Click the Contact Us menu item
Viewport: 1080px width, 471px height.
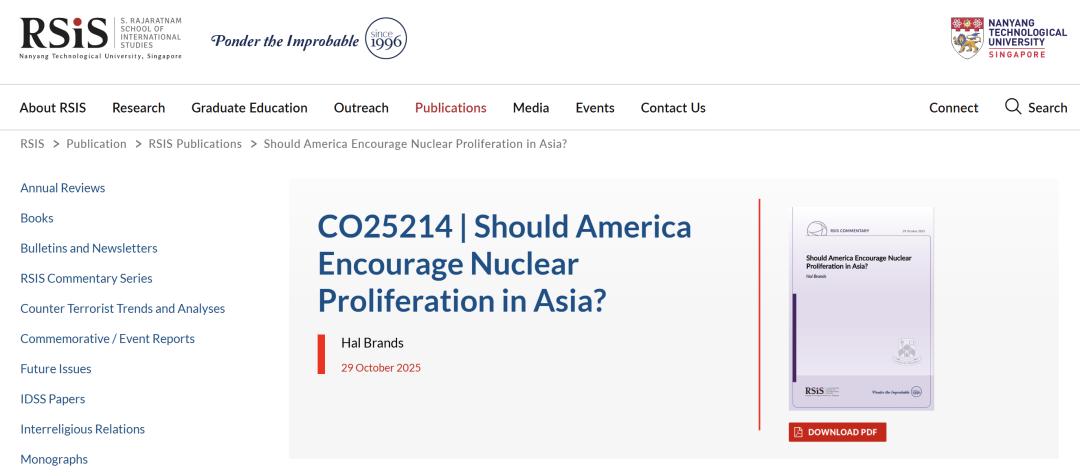coord(673,108)
